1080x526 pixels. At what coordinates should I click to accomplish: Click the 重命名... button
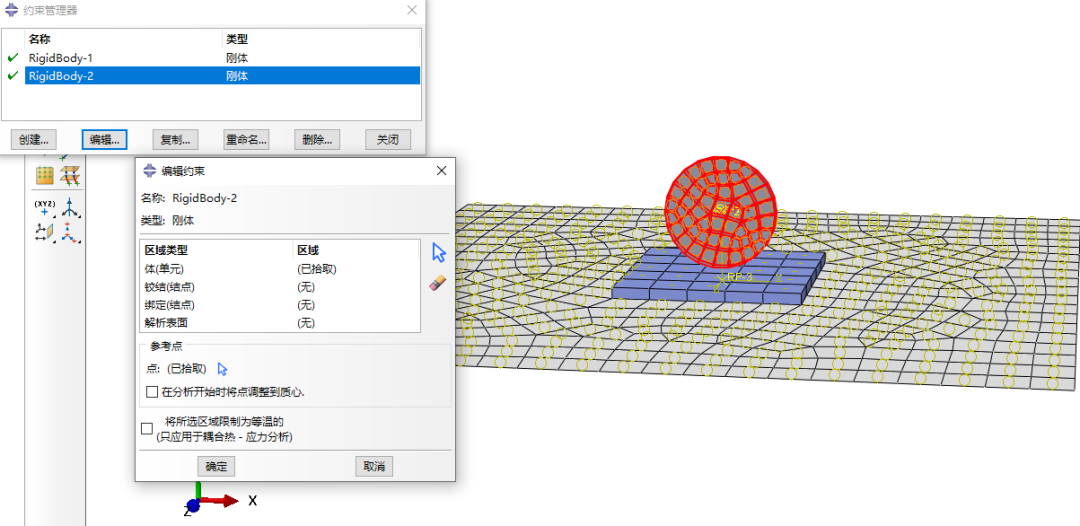click(x=246, y=140)
